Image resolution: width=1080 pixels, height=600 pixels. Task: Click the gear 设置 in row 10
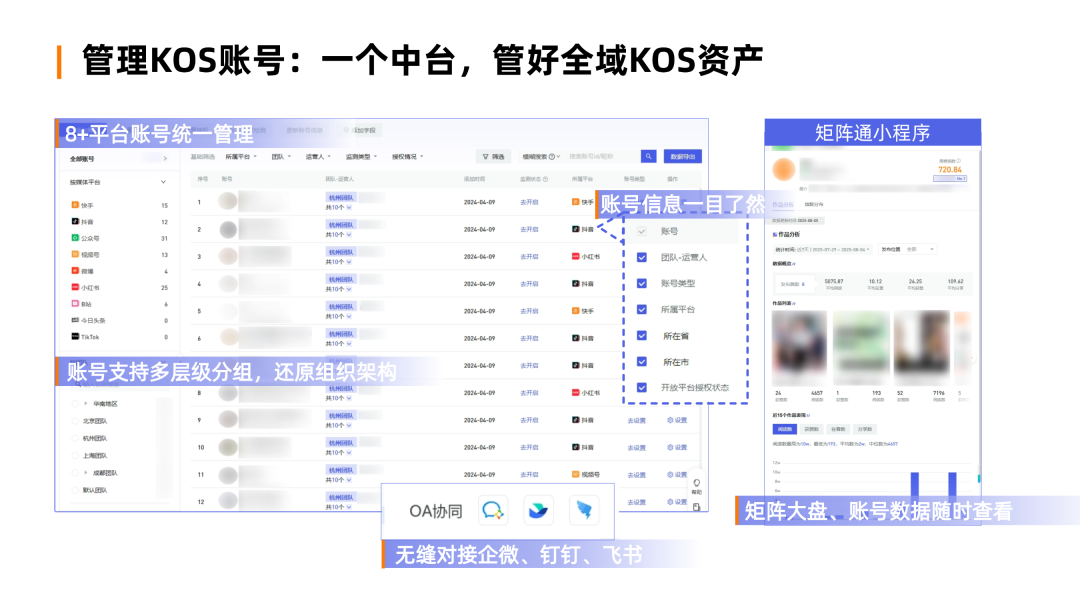pos(677,447)
